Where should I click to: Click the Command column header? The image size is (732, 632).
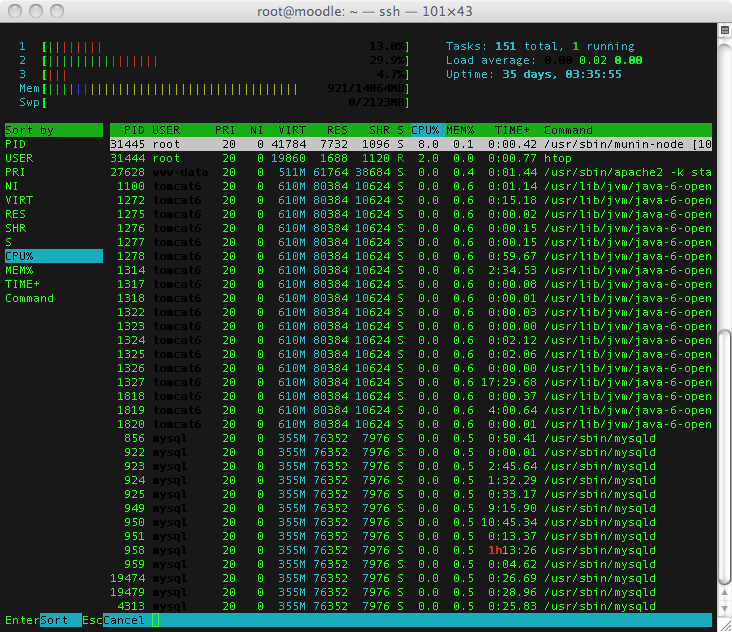point(567,130)
